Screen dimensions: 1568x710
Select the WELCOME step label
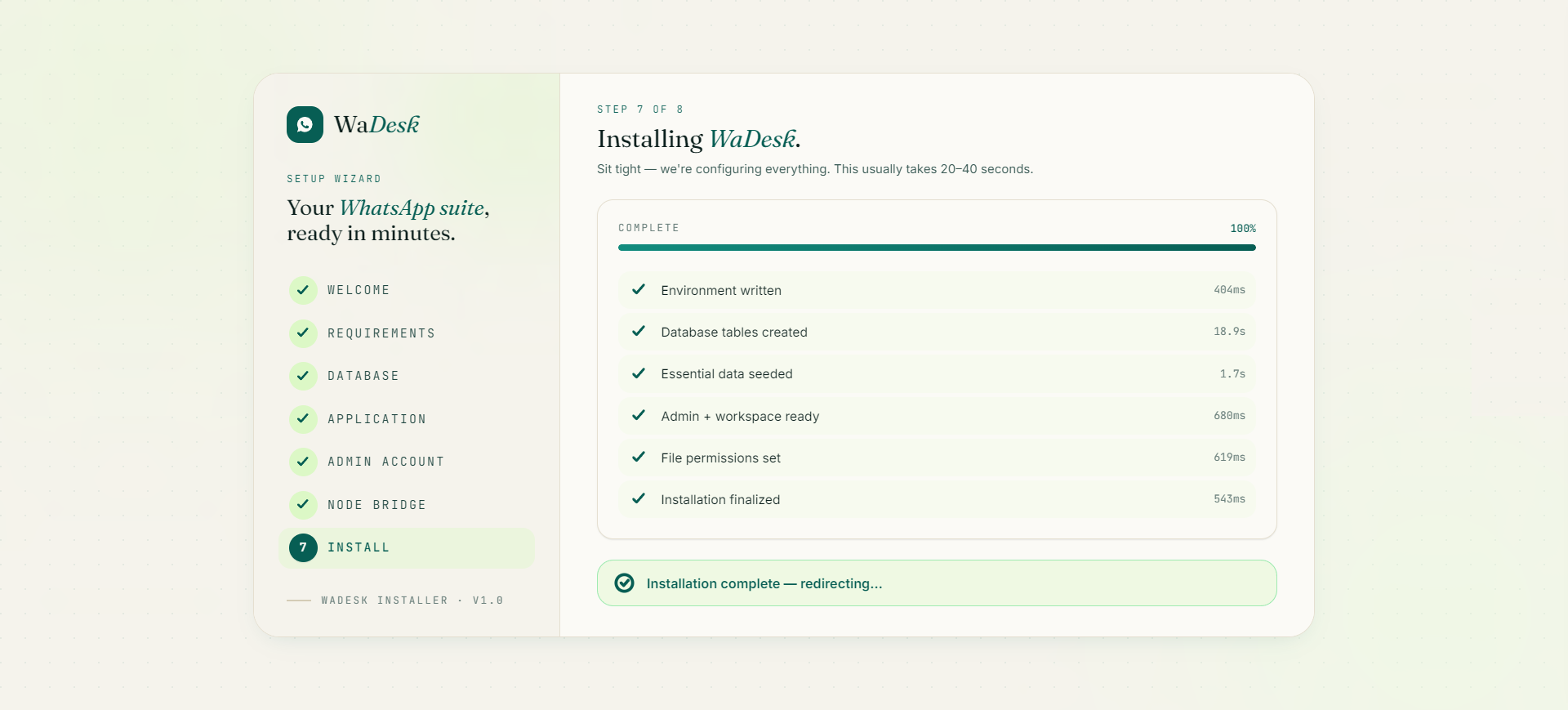click(359, 290)
